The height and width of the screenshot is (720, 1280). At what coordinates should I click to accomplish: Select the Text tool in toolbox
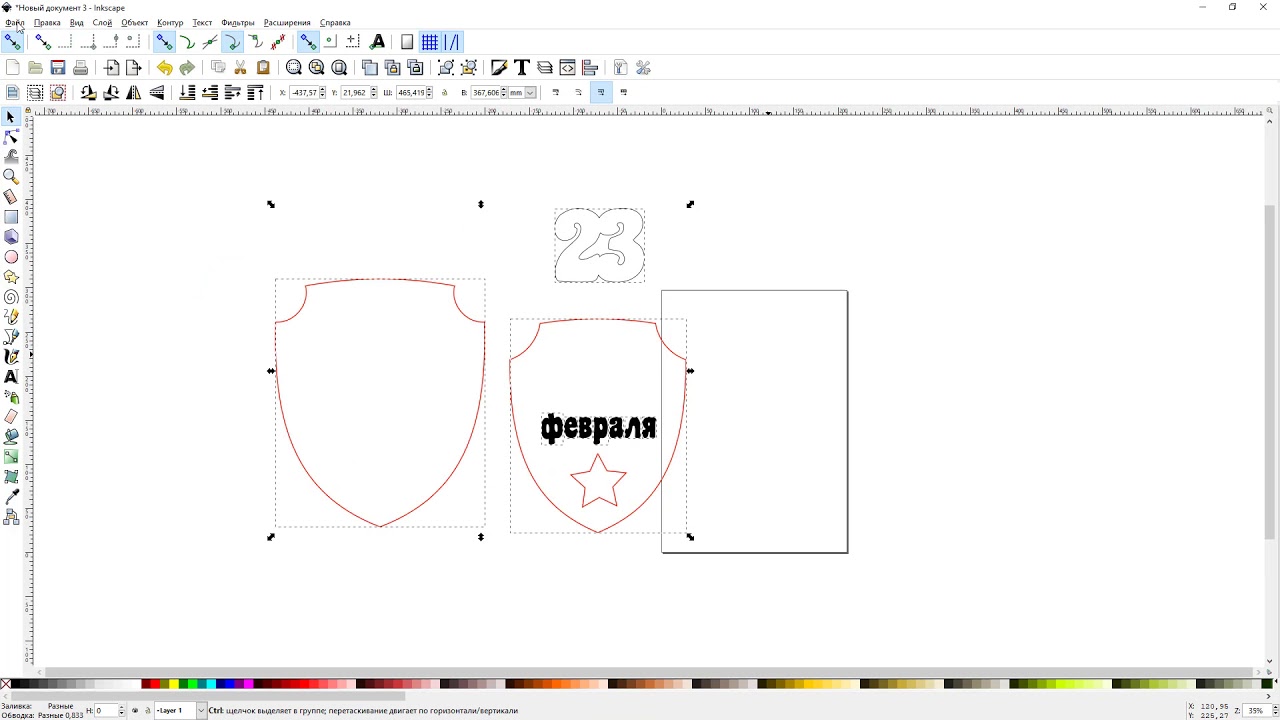[x=11, y=377]
